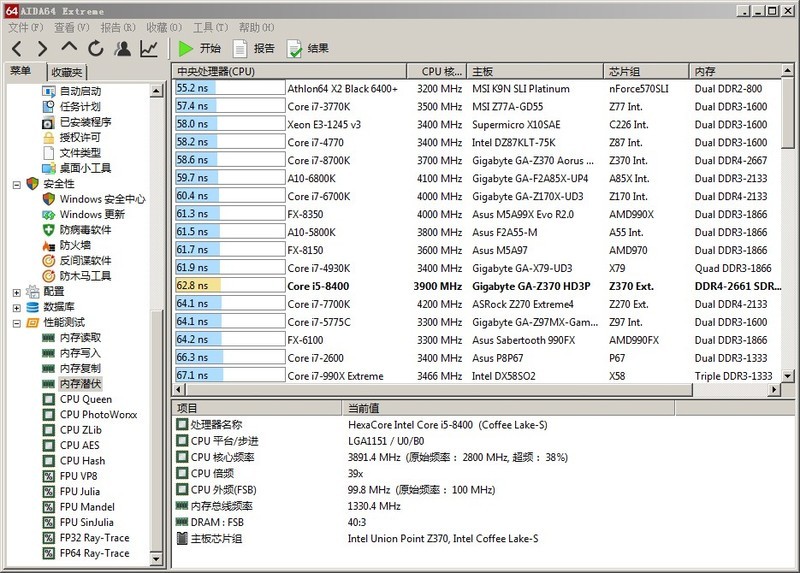This screenshot has width=800, height=573.
Task: Open the 报告(R) menu
Action: tap(118, 28)
